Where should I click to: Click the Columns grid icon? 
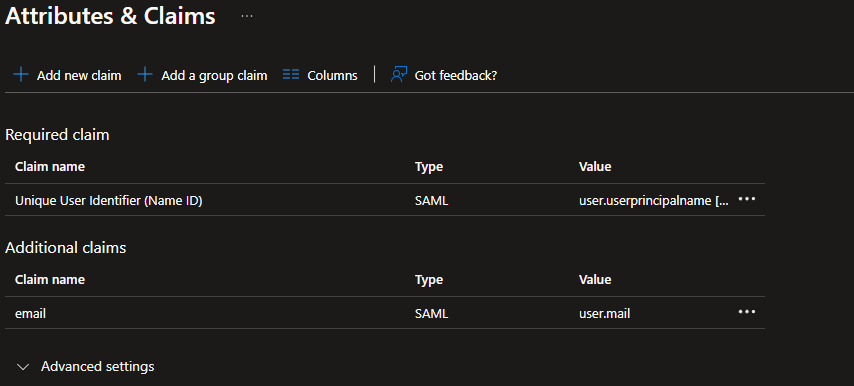click(x=291, y=75)
